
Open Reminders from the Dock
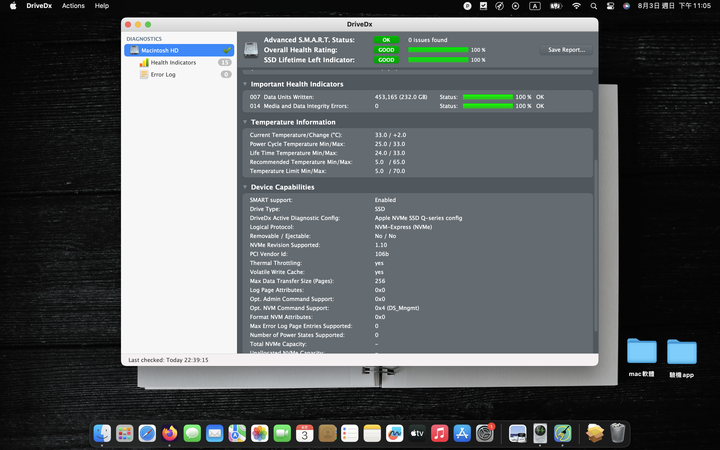pos(349,433)
